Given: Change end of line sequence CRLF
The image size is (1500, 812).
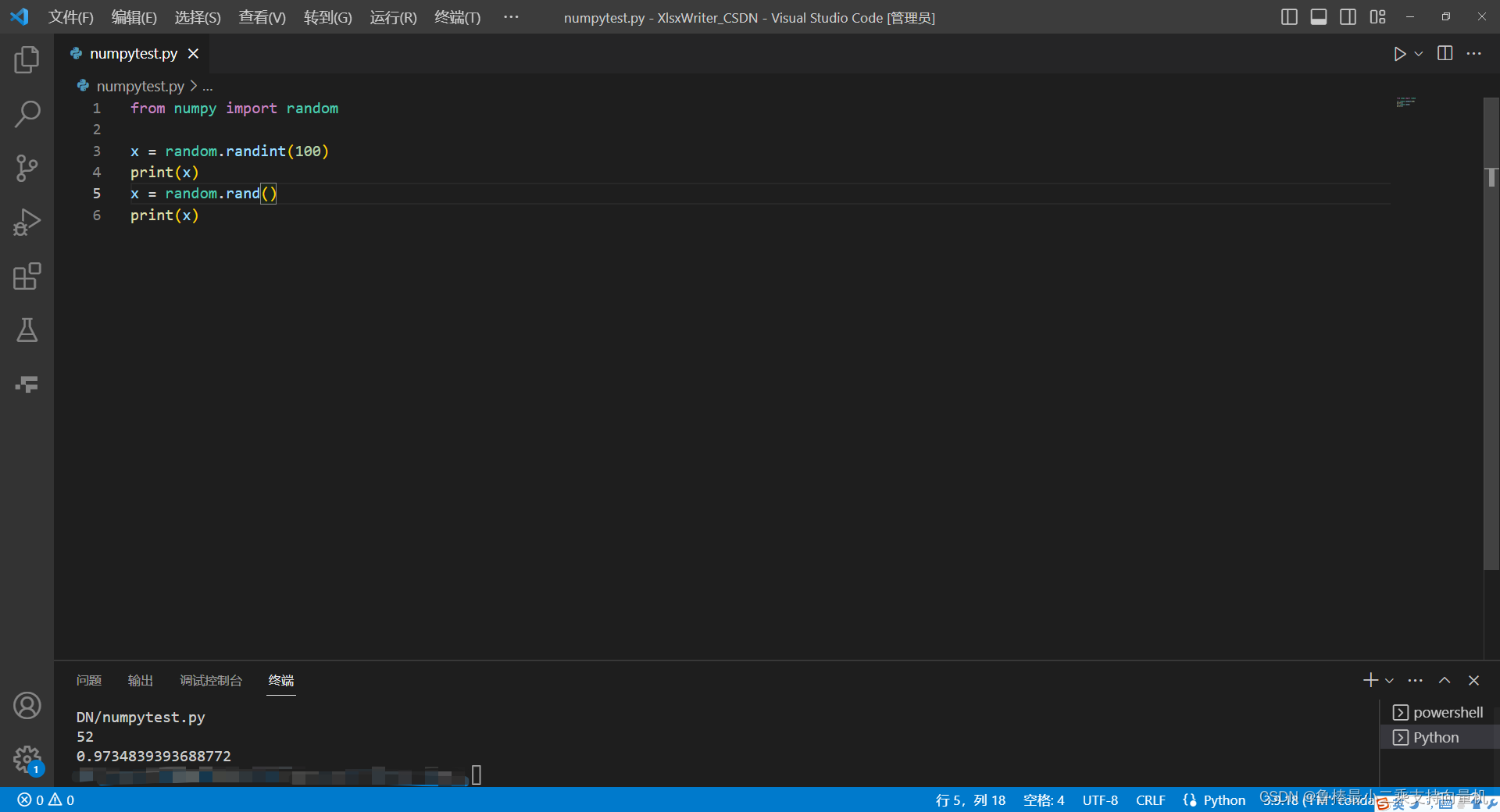Looking at the screenshot, I should point(1150,800).
